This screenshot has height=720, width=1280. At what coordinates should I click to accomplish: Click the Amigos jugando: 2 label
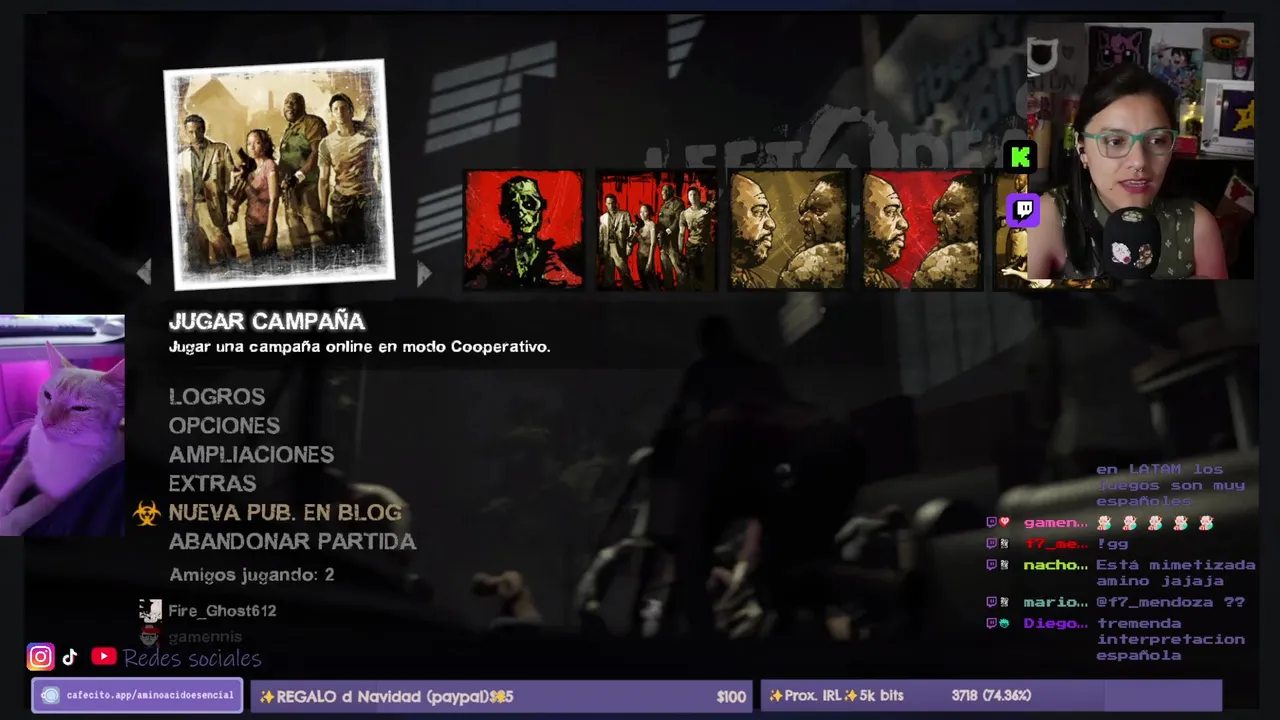[x=252, y=575]
